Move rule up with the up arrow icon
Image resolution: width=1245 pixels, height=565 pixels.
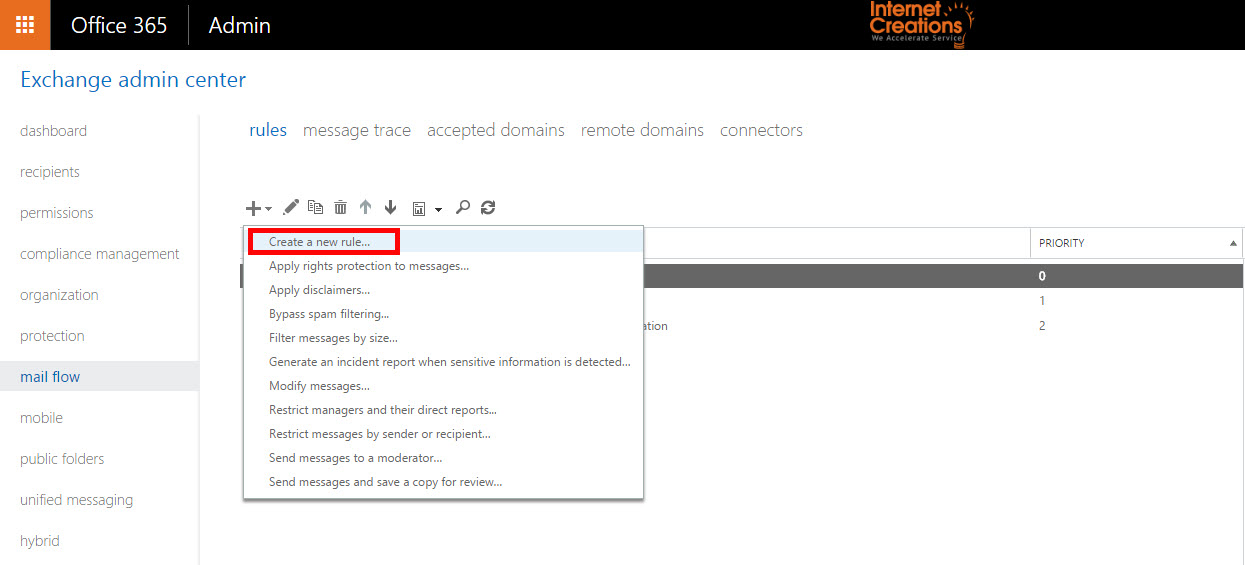(365, 207)
